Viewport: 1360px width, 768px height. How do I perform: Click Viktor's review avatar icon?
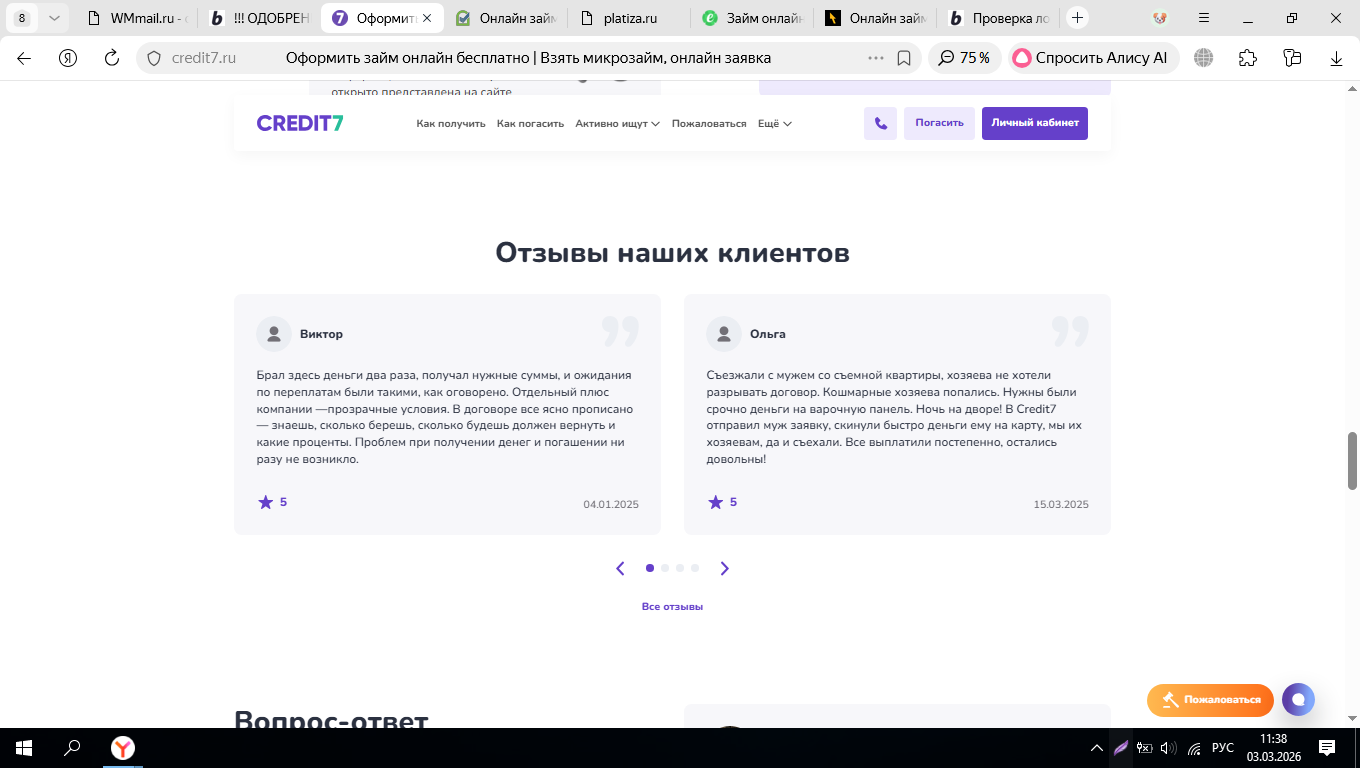pyautogui.click(x=274, y=334)
